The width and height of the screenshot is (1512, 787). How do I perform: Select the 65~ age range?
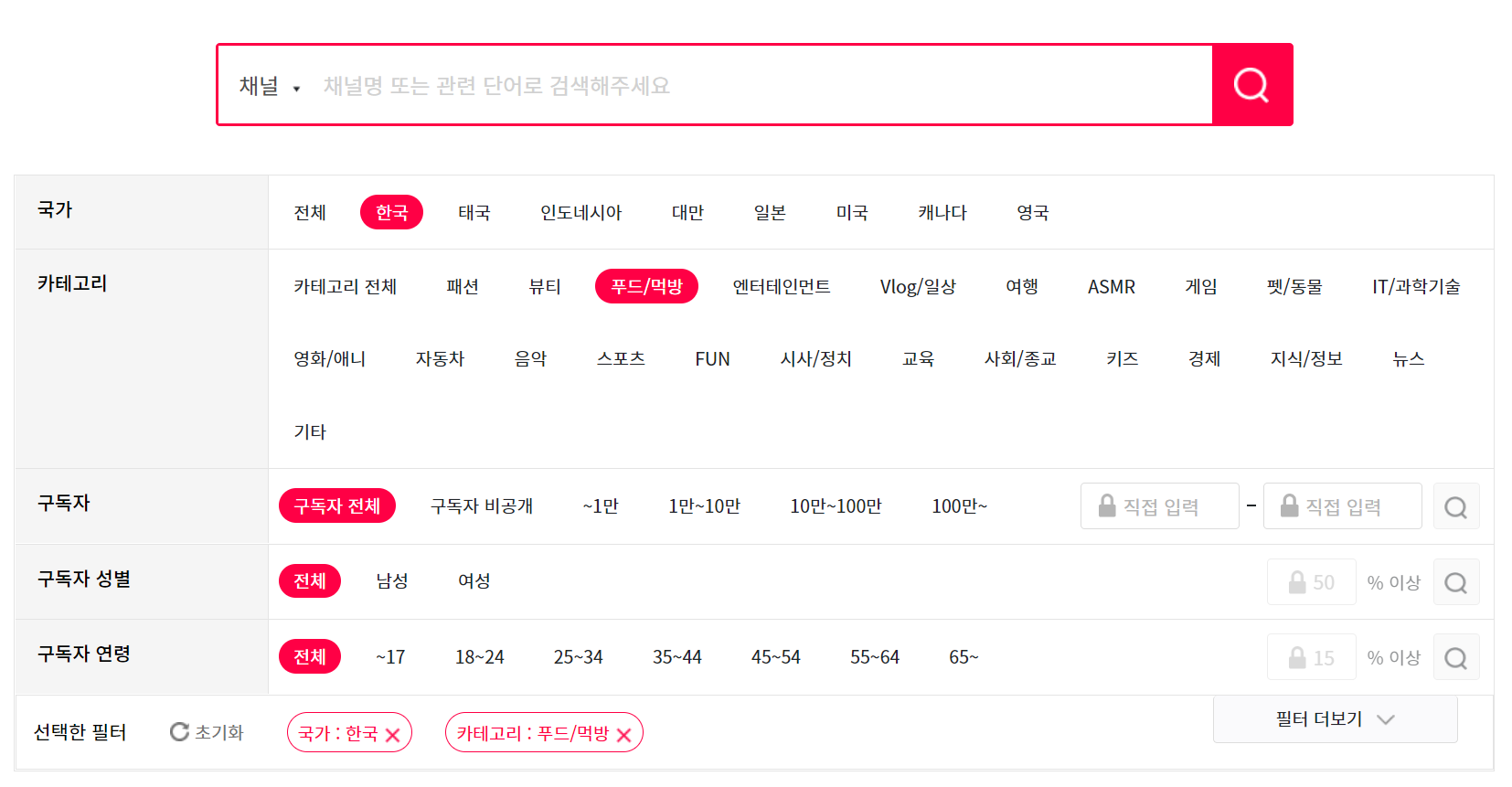(964, 656)
